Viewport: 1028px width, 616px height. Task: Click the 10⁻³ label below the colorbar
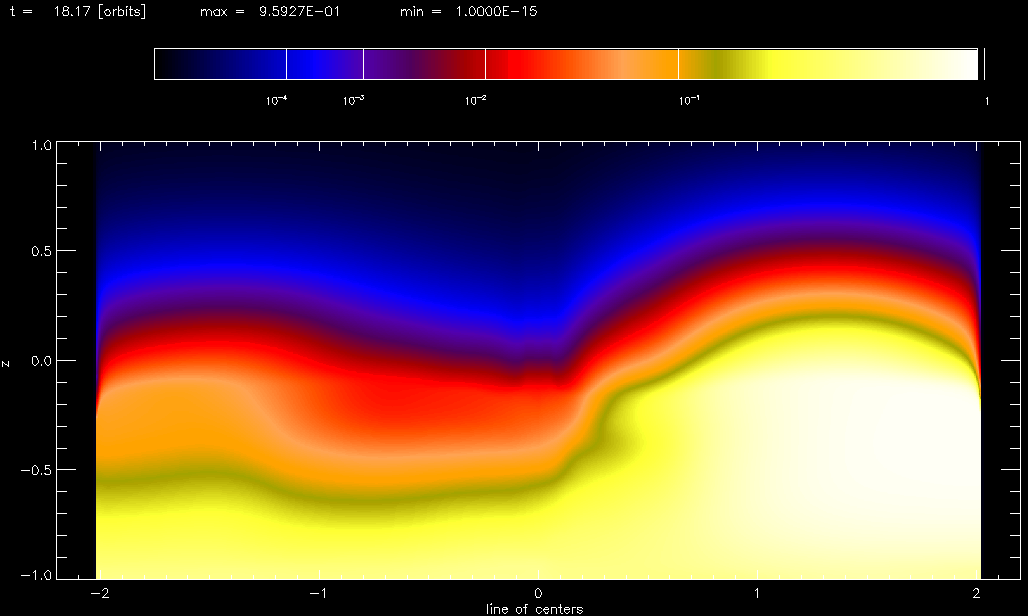pyautogui.click(x=352, y=100)
